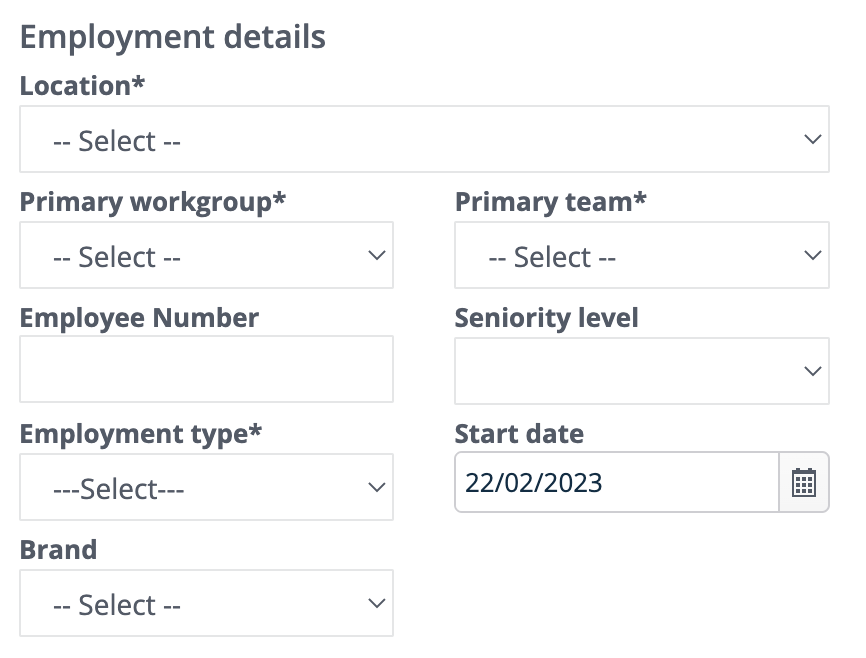The image size is (866, 658).
Task: Click the Start date input field
Action: 617,482
